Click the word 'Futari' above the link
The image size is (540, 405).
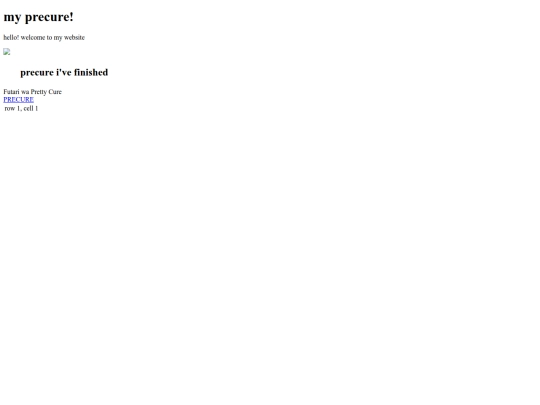click(11, 92)
